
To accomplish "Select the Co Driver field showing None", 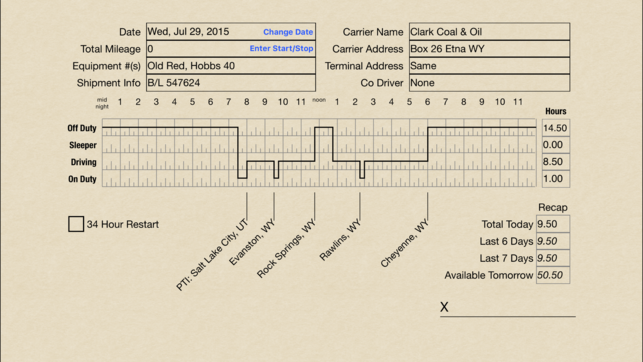I will (489, 83).
